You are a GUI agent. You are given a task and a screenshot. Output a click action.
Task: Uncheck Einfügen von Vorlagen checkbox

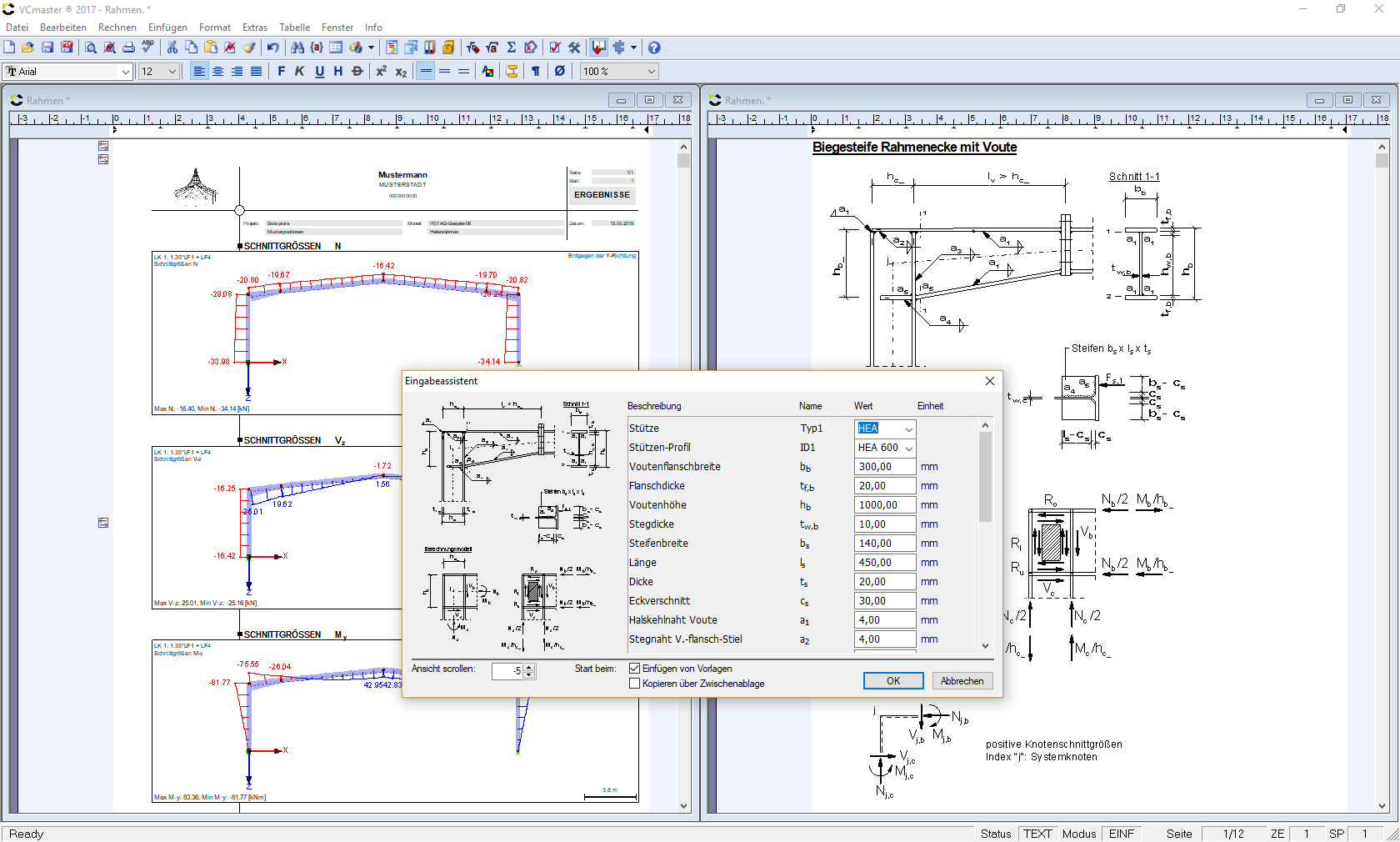(x=635, y=669)
